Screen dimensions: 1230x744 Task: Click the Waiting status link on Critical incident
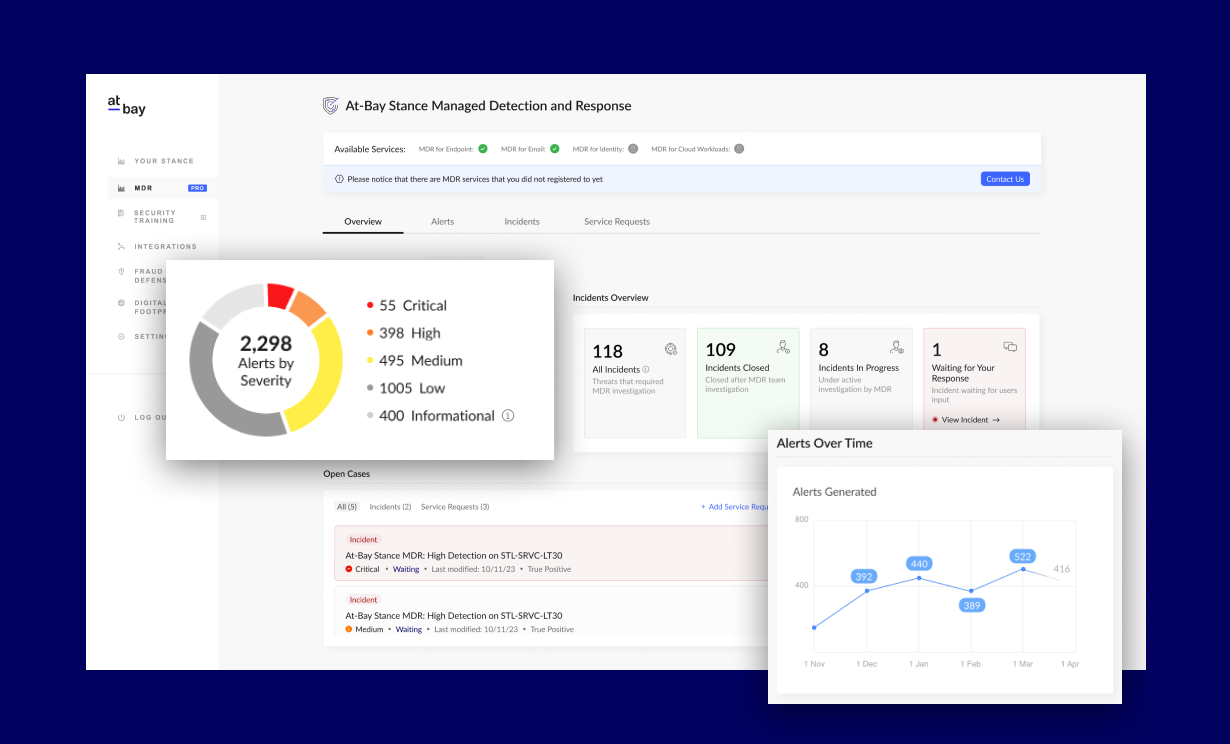pyautogui.click(x=406, y=569)
